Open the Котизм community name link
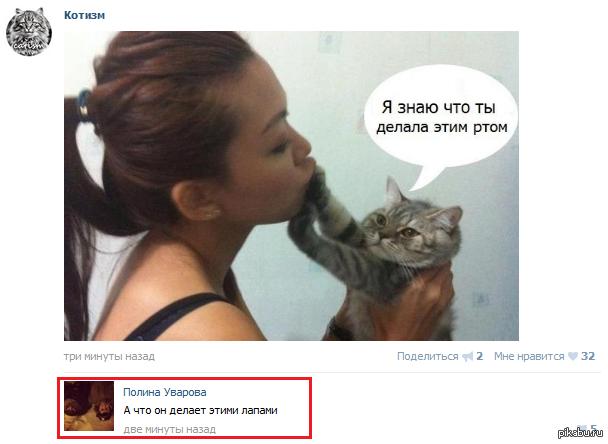Screen dimensions: 608x444 (x=85, y=15)
